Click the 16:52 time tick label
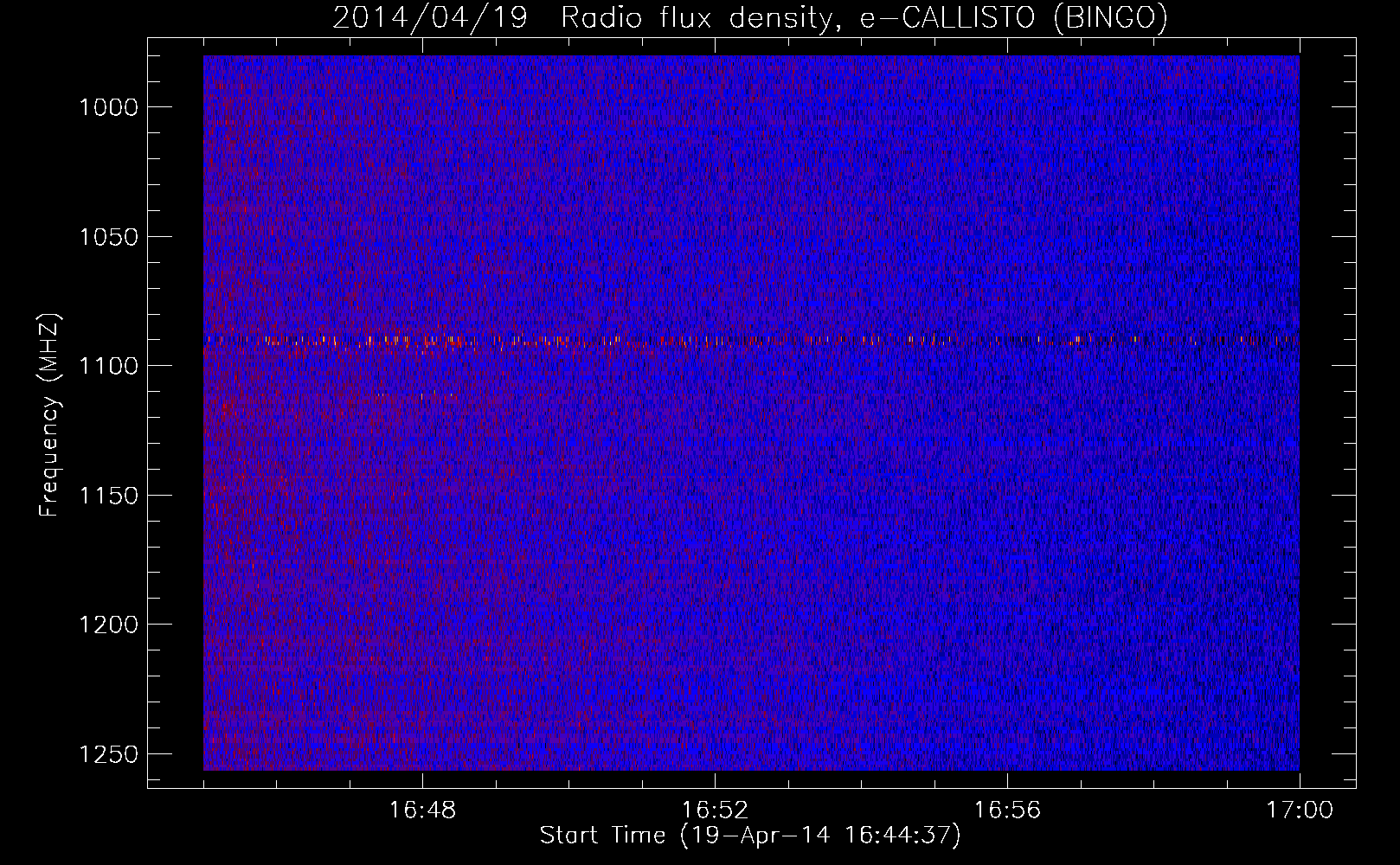1400x865 pixels. [x=715, y=811]
